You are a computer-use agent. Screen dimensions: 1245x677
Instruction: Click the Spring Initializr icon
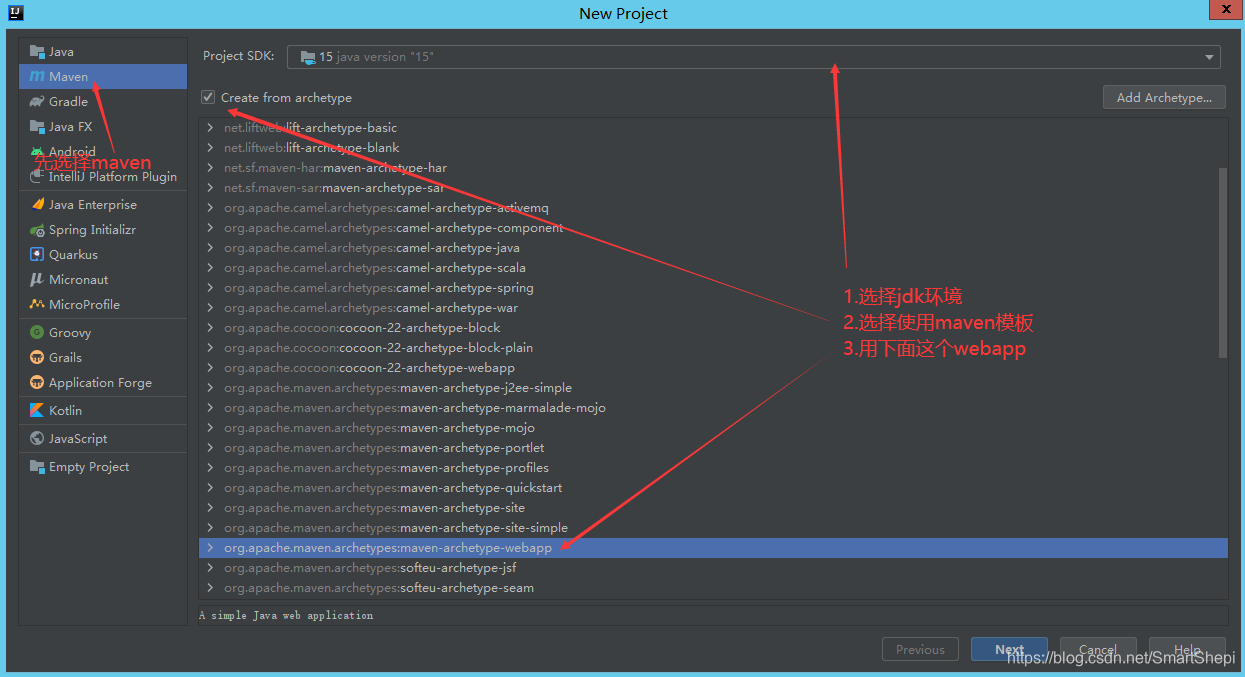[x=37, y=229]
